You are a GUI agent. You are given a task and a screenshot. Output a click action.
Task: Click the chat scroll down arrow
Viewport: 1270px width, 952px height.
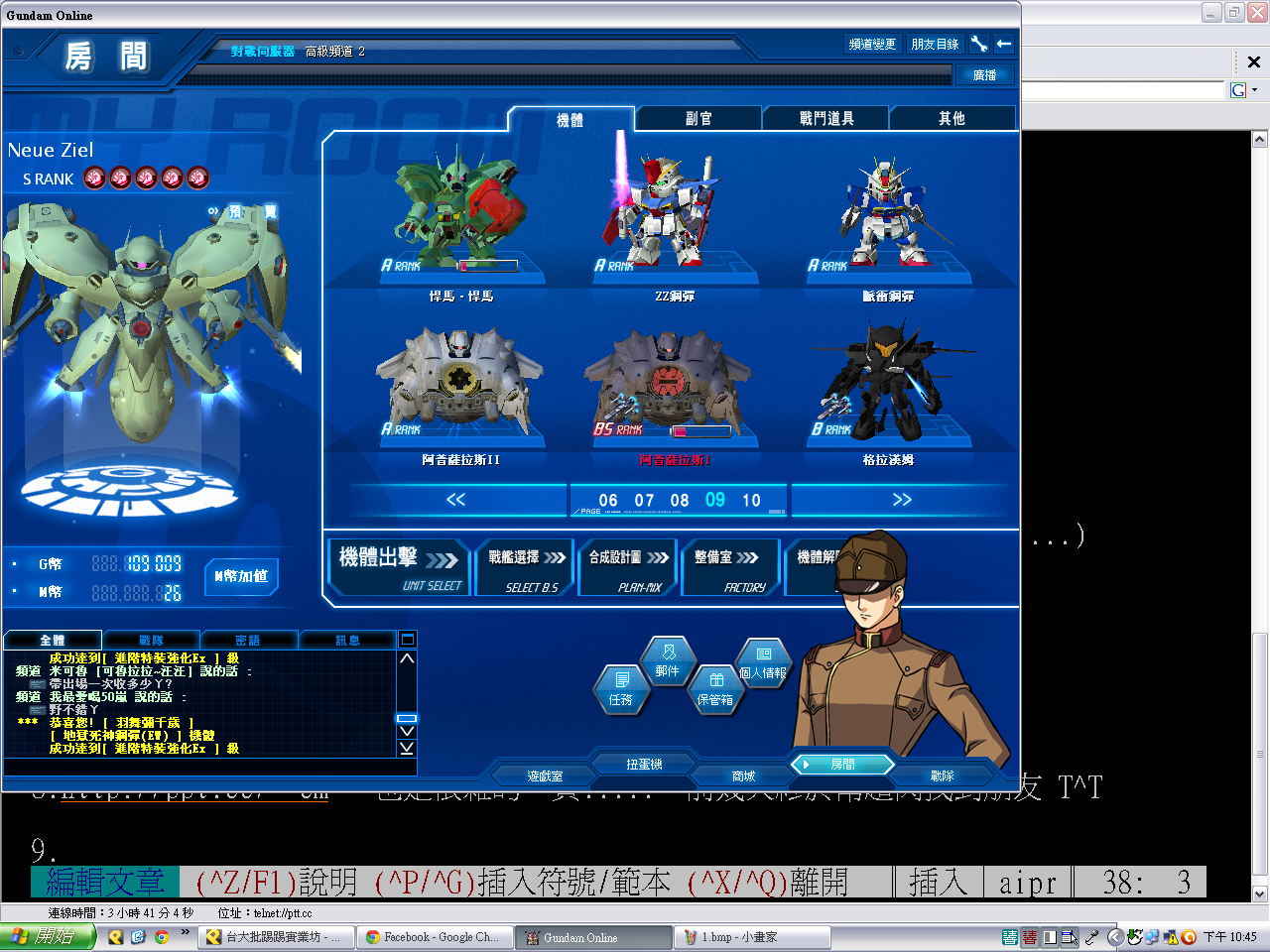(x=407, y=732)
